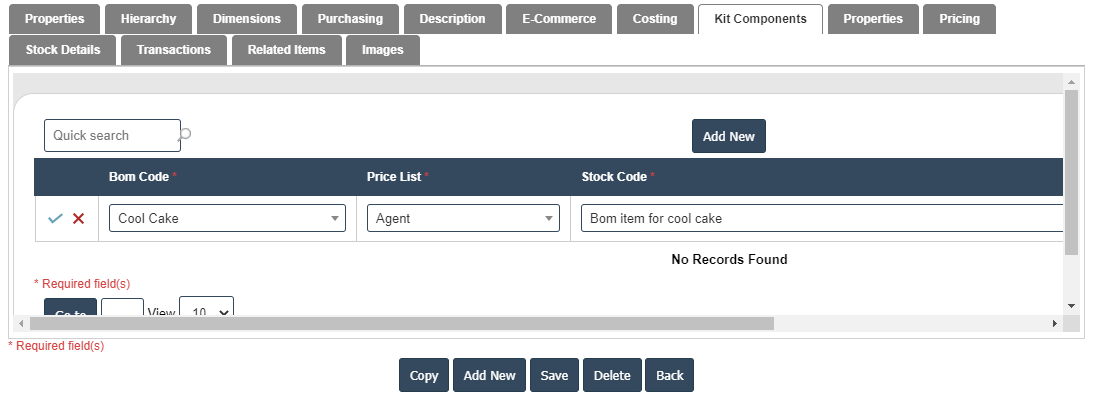
Task: Click the Copy button
Action: pos(424,375)
